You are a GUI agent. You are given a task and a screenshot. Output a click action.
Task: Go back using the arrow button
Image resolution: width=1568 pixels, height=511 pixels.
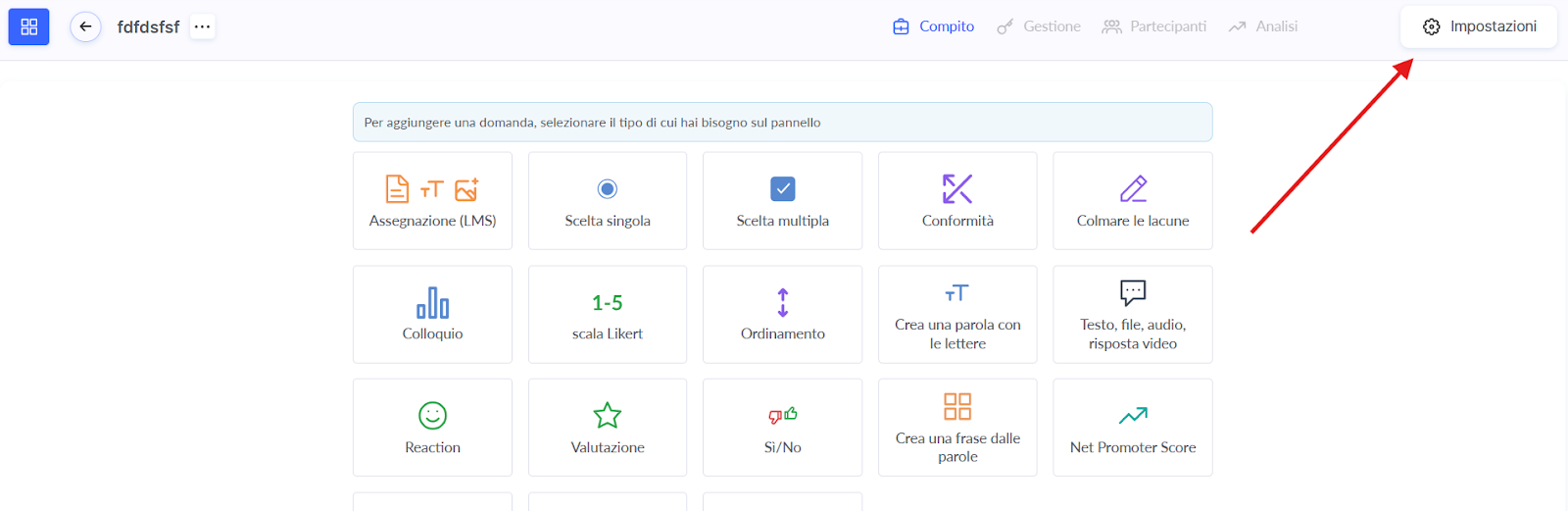[85, 26]
